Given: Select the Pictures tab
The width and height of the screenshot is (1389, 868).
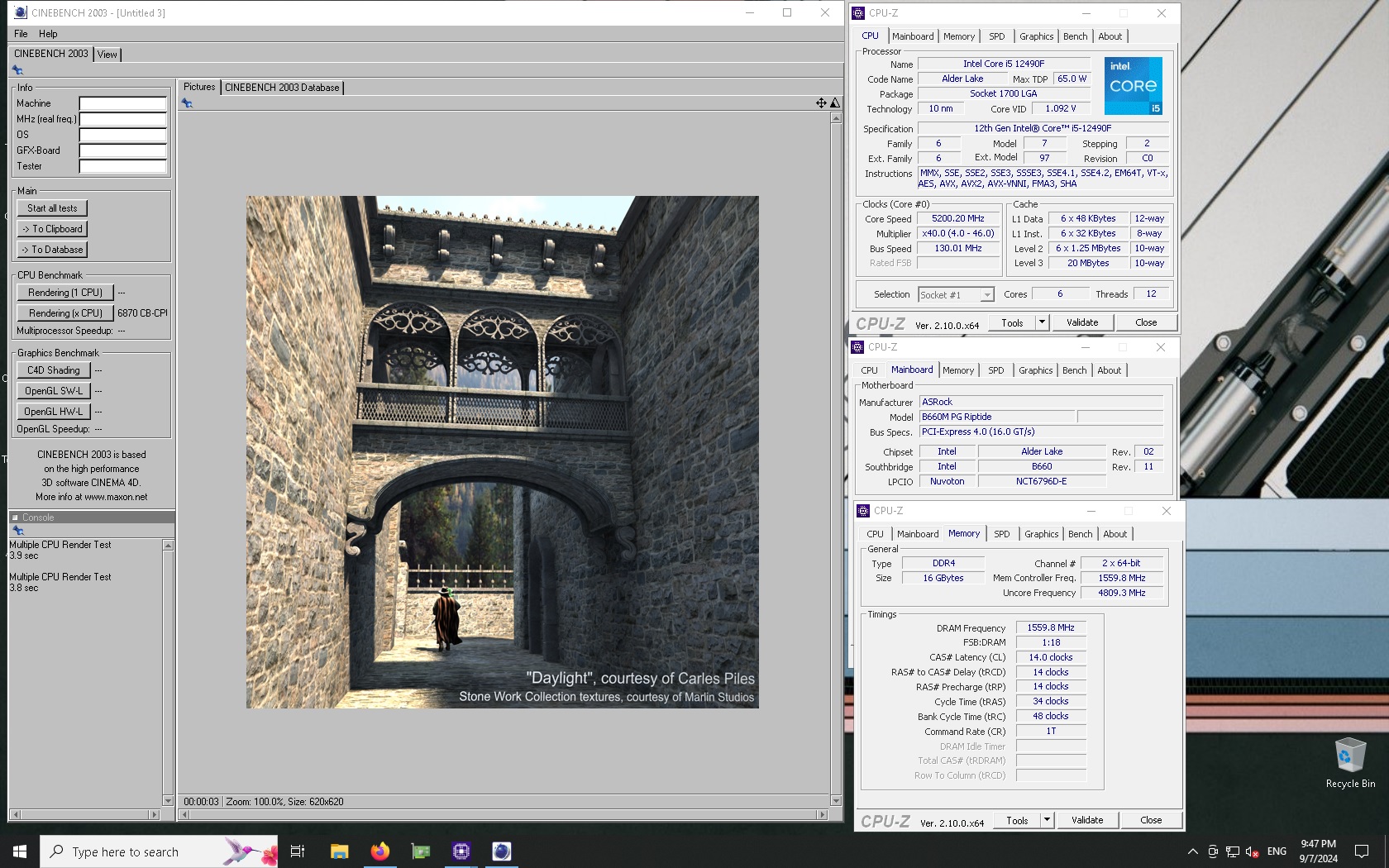Looking at the screenshot, I should coord(199,87).
